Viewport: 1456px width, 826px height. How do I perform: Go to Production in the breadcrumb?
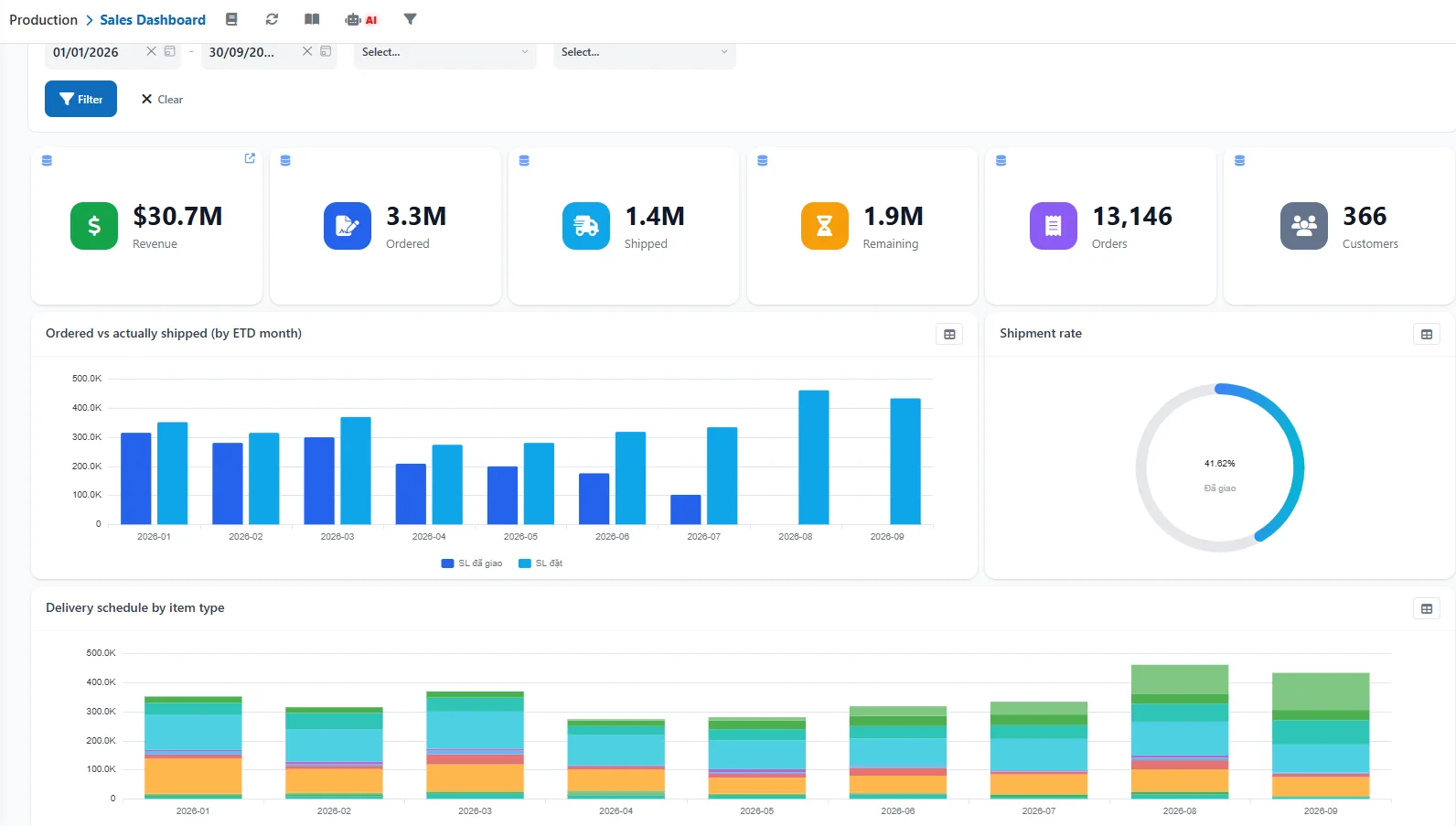point(43,19)
